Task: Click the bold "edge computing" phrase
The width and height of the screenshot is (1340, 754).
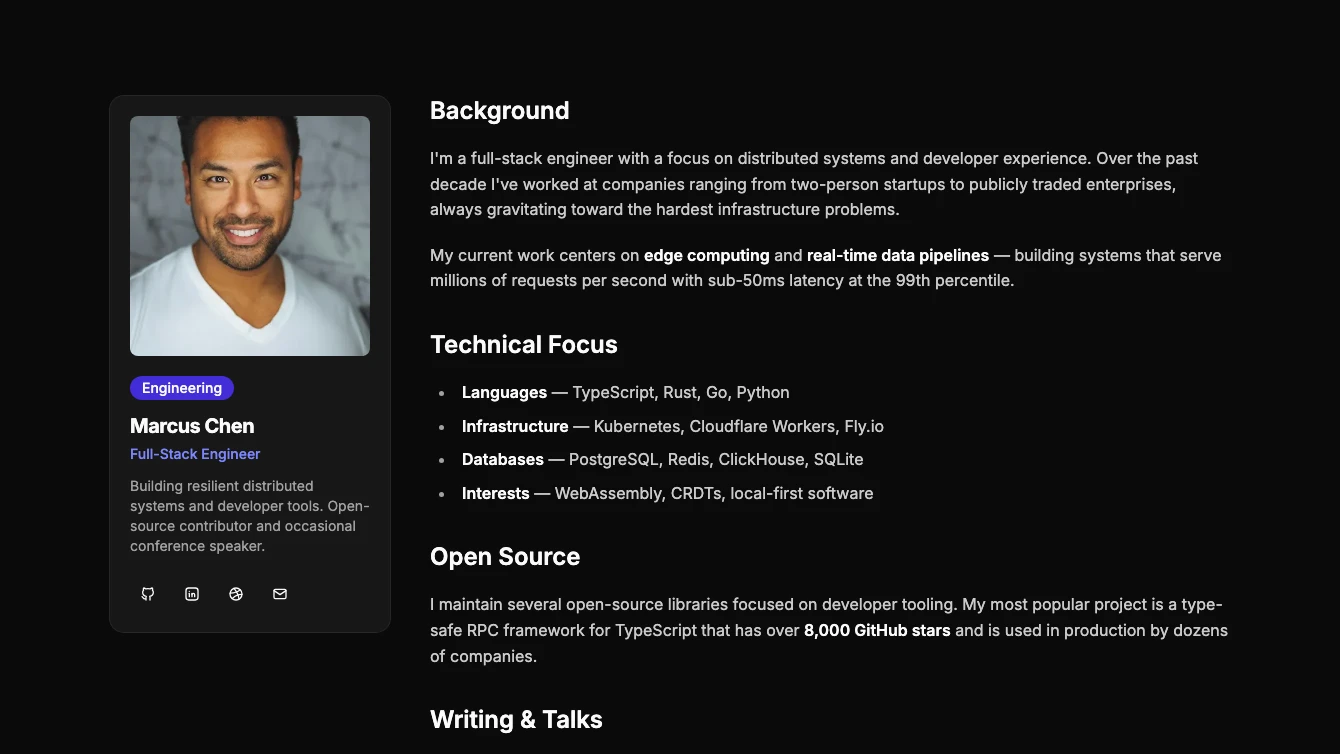Action: click(707, 256)
